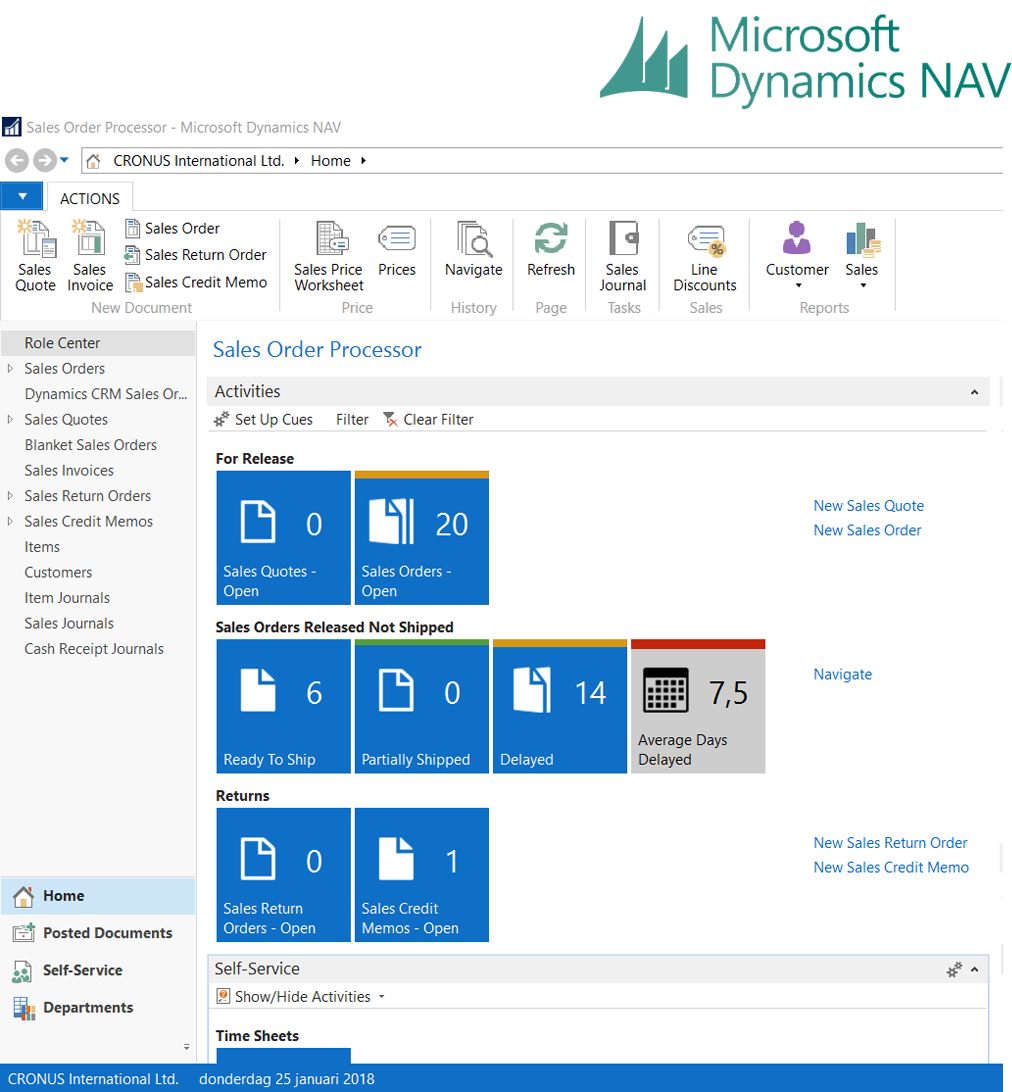Open Sales Credit Memos - Open tile
The image size is (1012, 1092).
pyautogui.click(x=422, y=875)
